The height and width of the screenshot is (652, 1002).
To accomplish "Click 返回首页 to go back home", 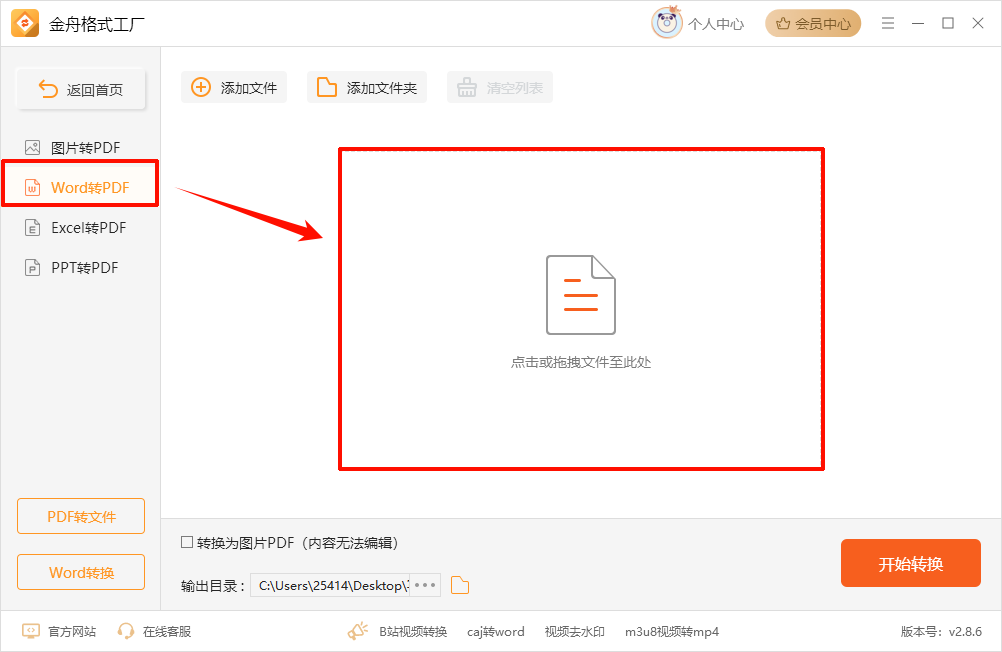I will 80,88.
